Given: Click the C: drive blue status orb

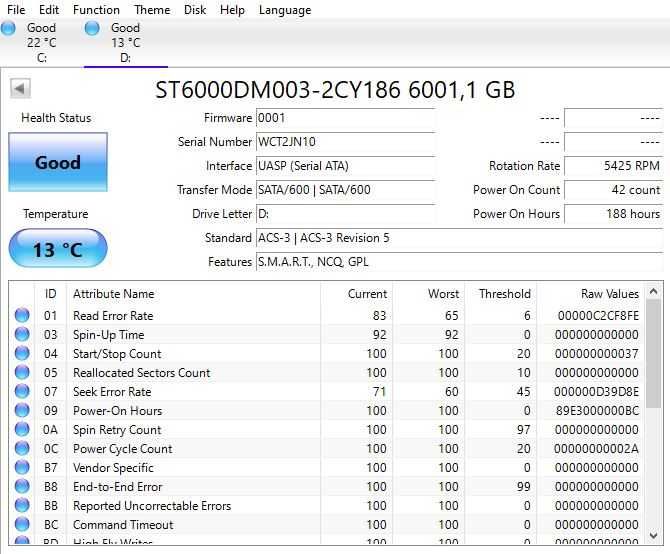Looking at the screenshot, I should pyautogui.click(x=8, y=28).
